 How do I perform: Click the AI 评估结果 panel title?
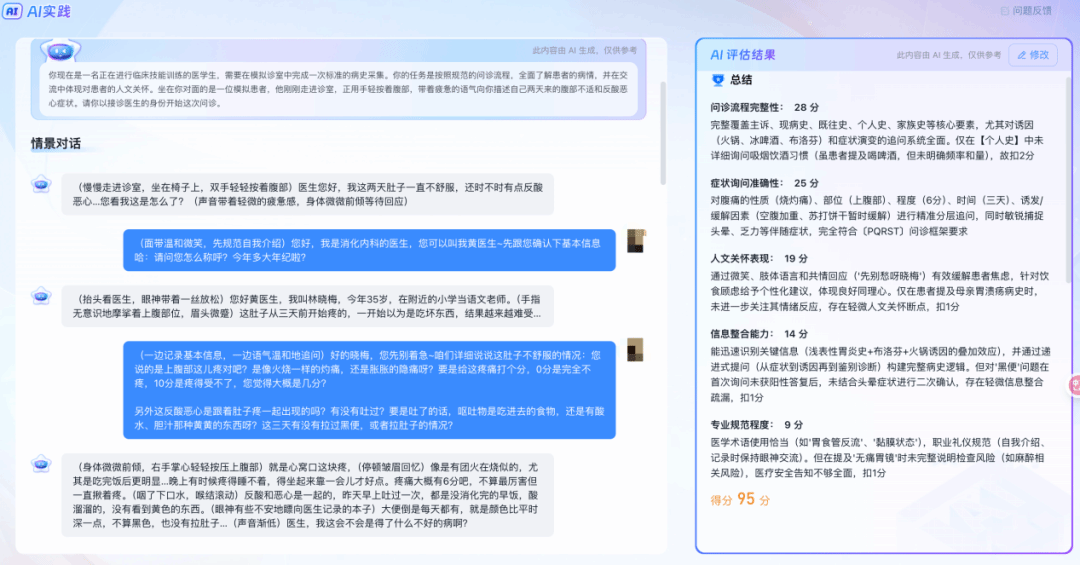pos(742,55)
